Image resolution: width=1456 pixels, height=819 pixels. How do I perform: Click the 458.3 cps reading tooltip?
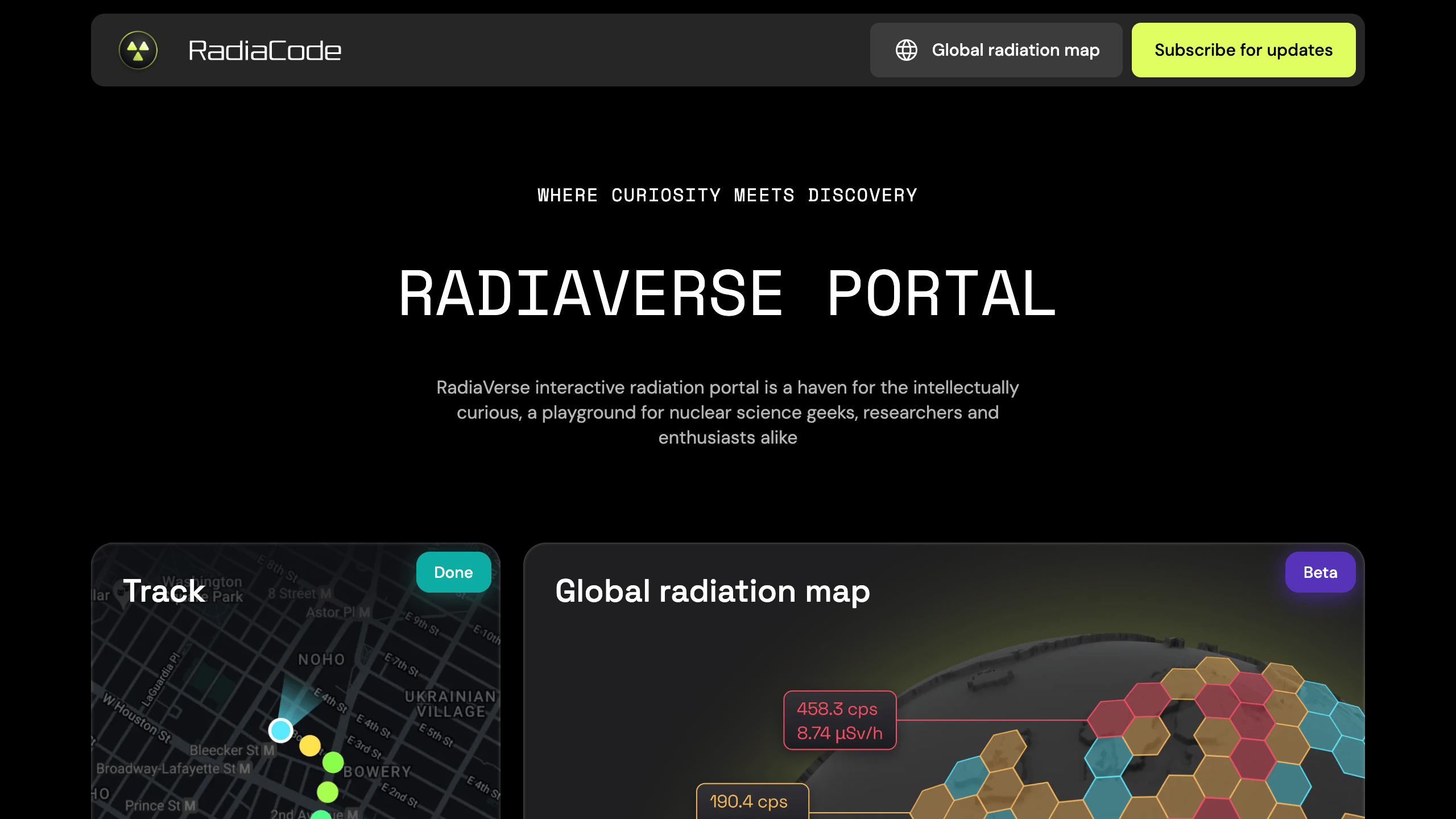840,721
